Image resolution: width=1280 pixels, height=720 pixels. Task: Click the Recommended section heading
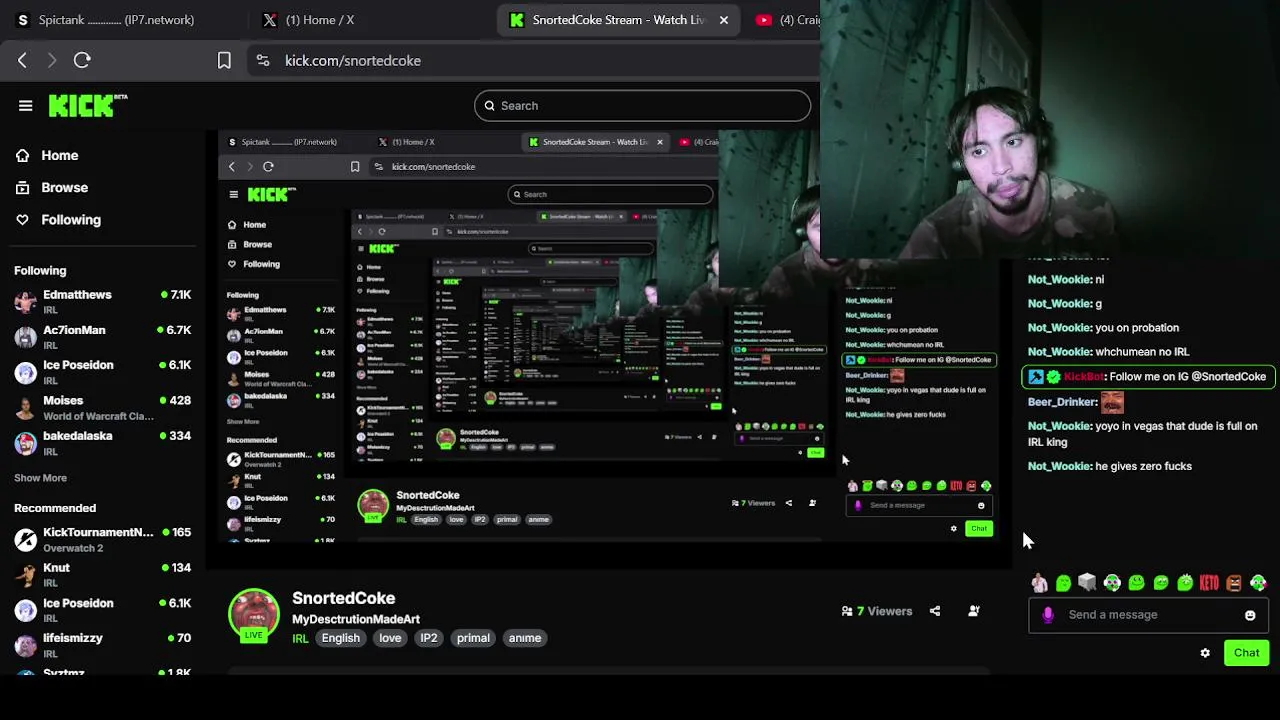(x=55, y=508)
